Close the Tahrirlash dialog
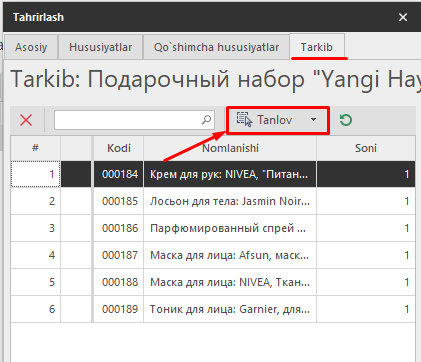421x362 pixels. 403,17
